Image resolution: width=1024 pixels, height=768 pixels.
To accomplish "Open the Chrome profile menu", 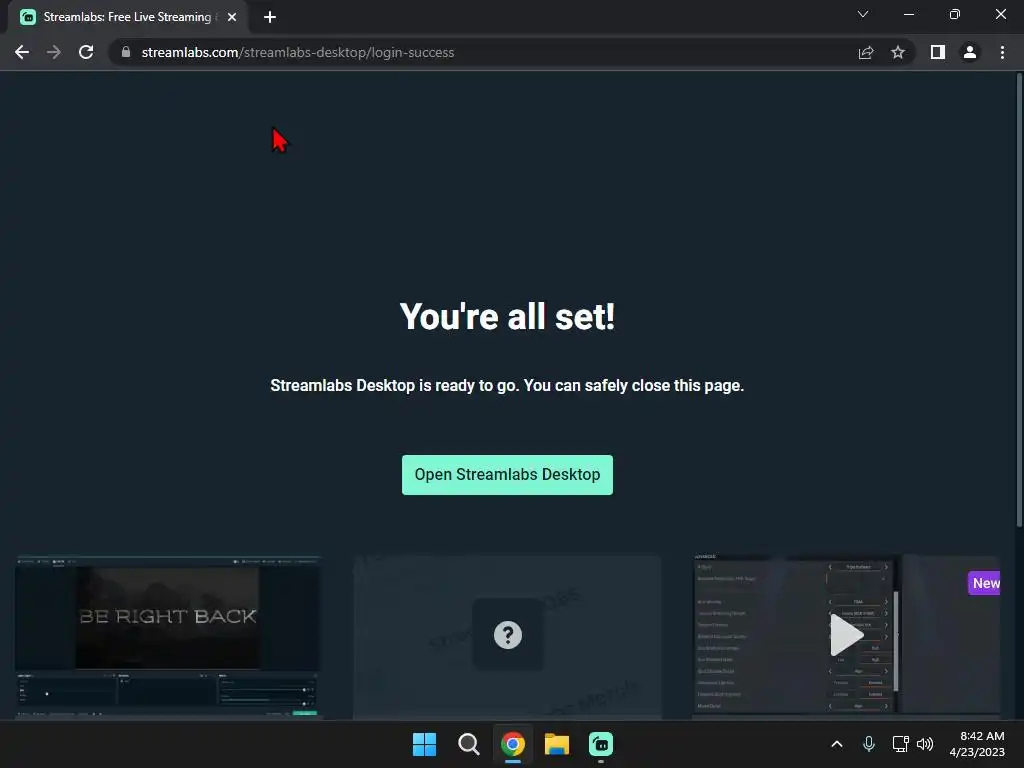I will (x=970, y=52).
